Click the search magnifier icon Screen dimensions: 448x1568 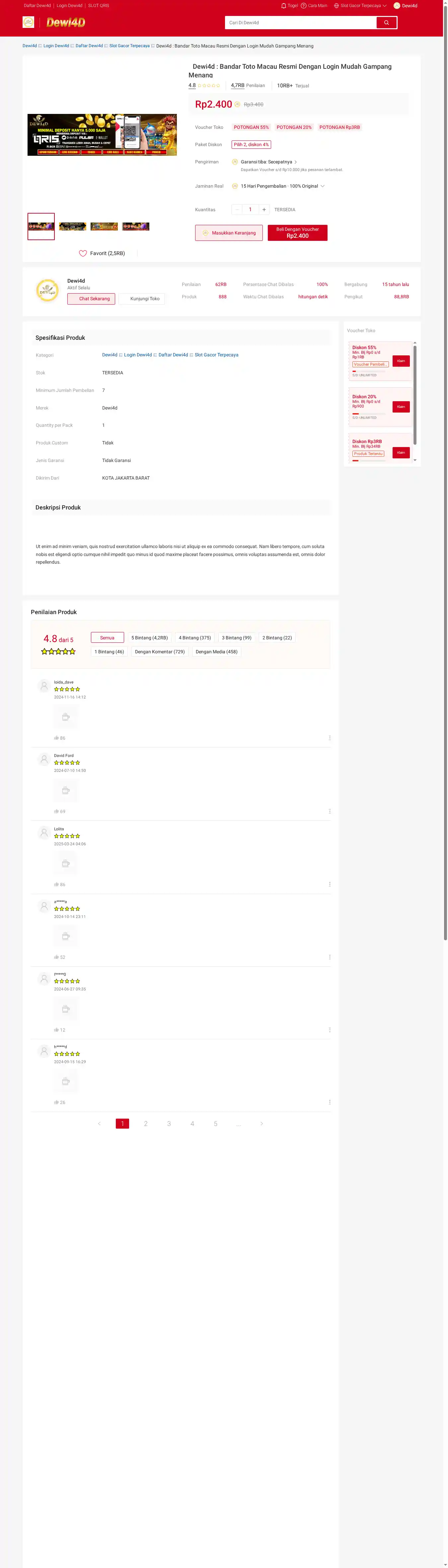coord(386,23)
